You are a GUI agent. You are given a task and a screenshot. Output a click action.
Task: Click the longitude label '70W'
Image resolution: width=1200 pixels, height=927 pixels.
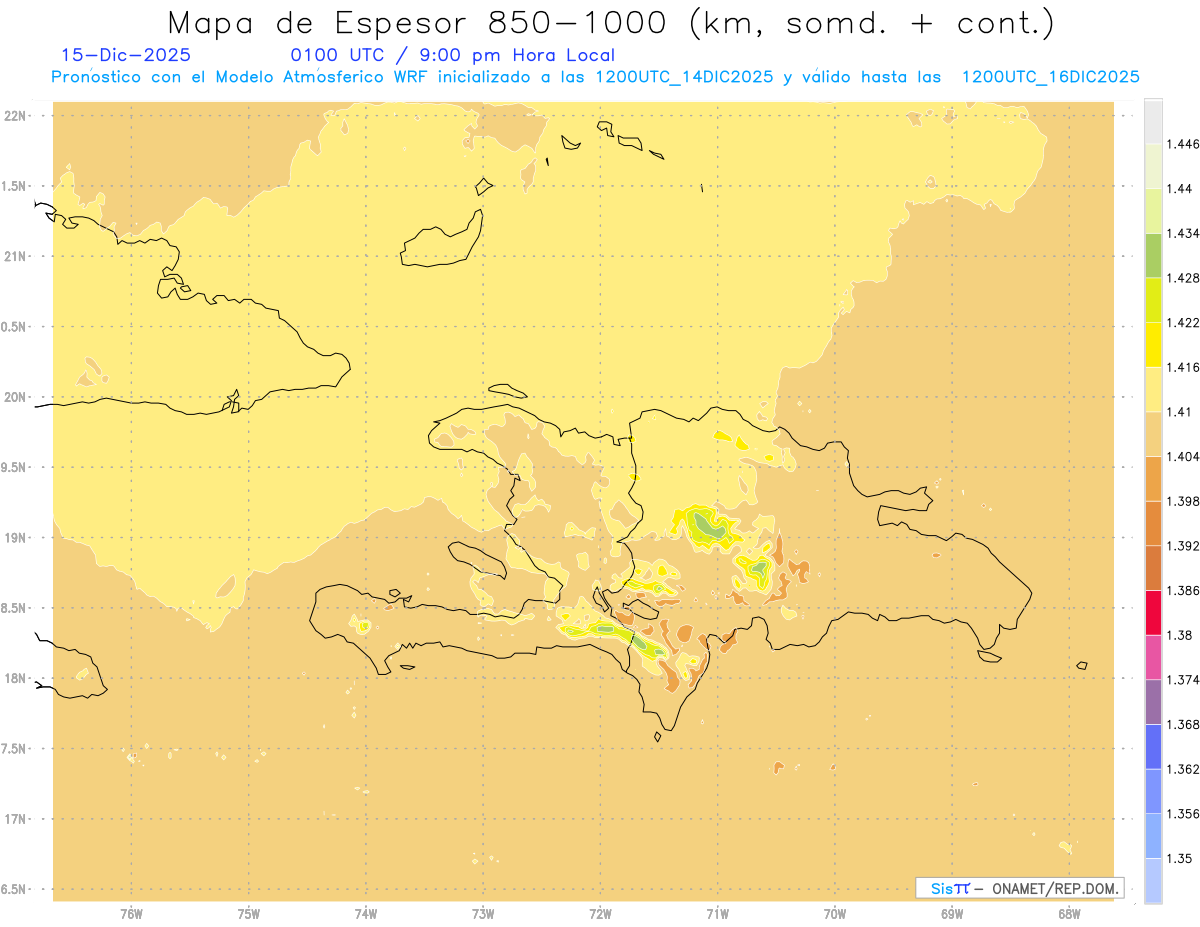coord(835,914)
